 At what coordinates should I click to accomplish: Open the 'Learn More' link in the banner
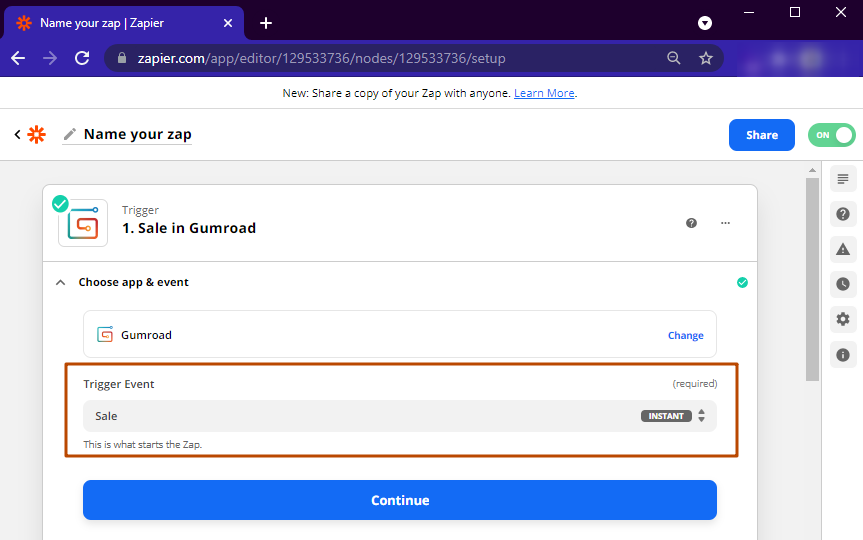[544, 93]
